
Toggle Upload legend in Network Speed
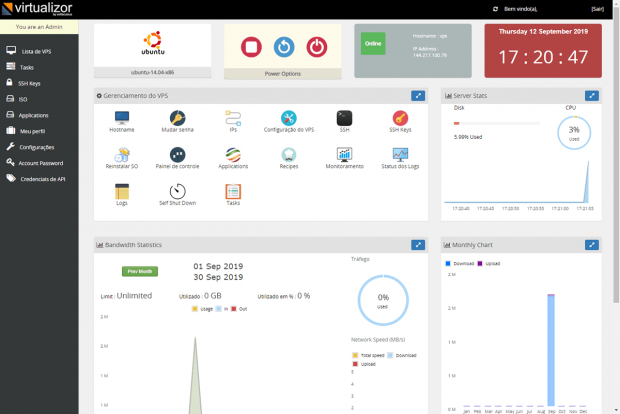pos(364,364)
